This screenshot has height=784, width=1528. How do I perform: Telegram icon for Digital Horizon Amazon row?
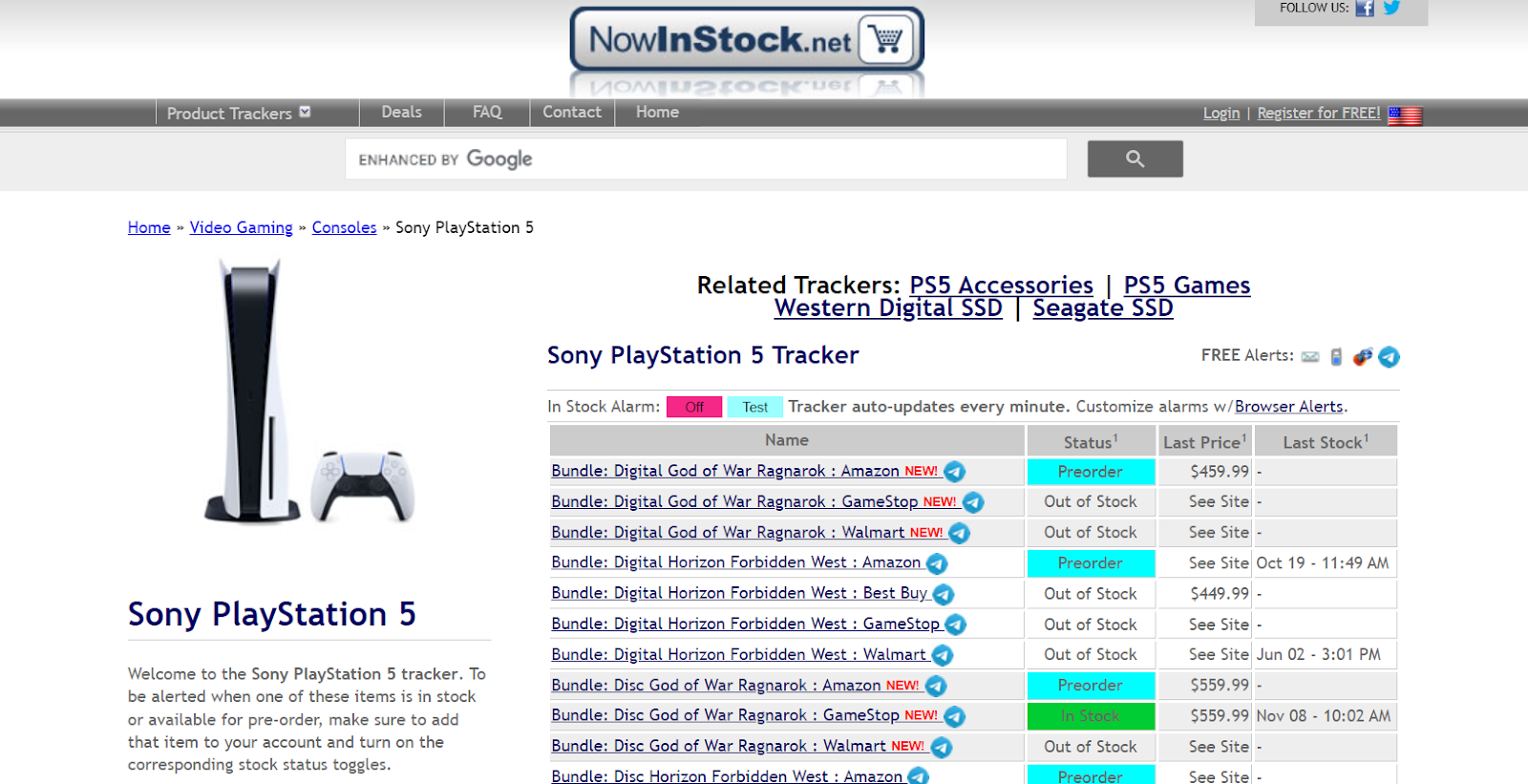(937, 564)
